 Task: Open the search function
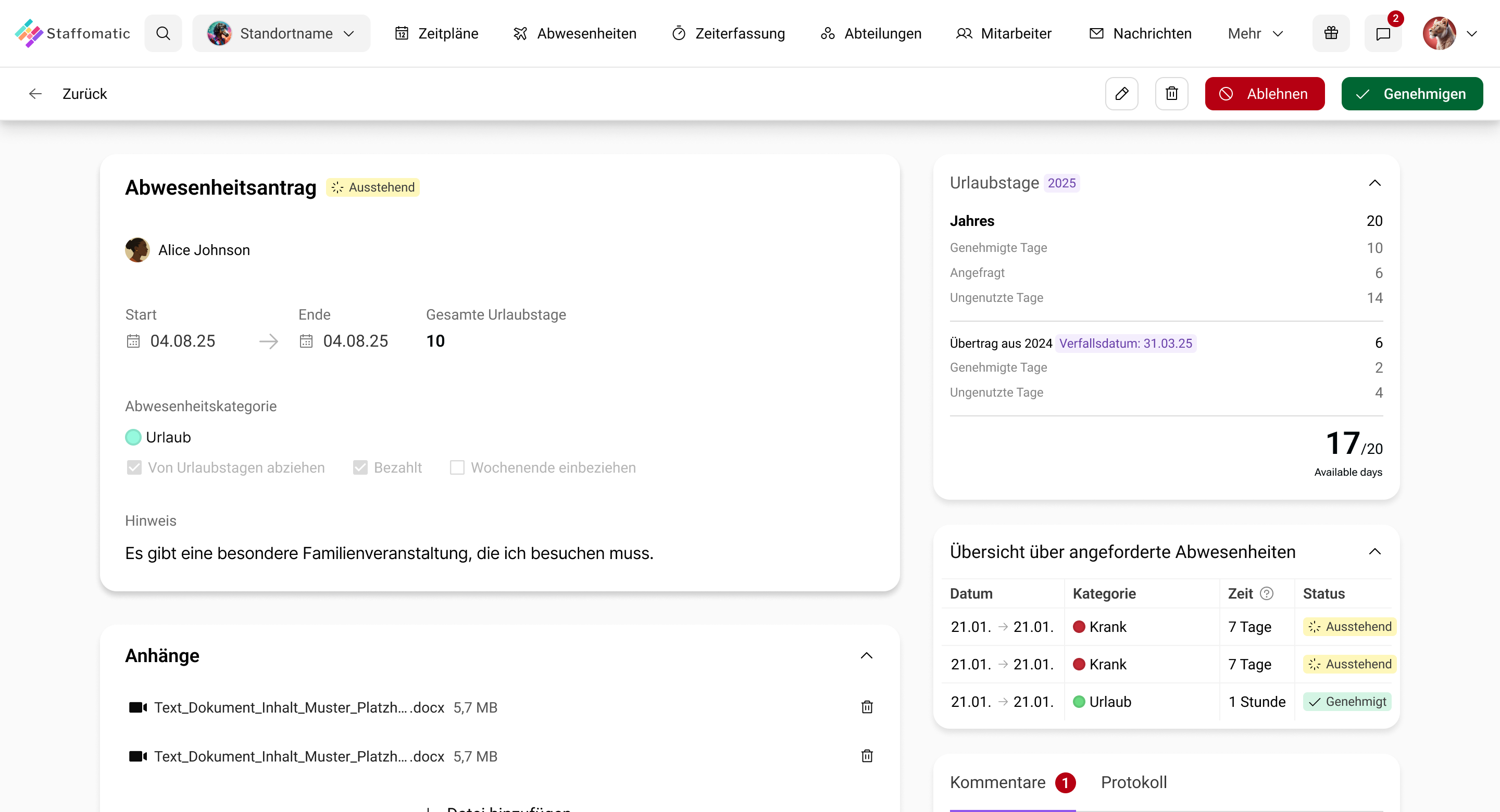point(163,33)
